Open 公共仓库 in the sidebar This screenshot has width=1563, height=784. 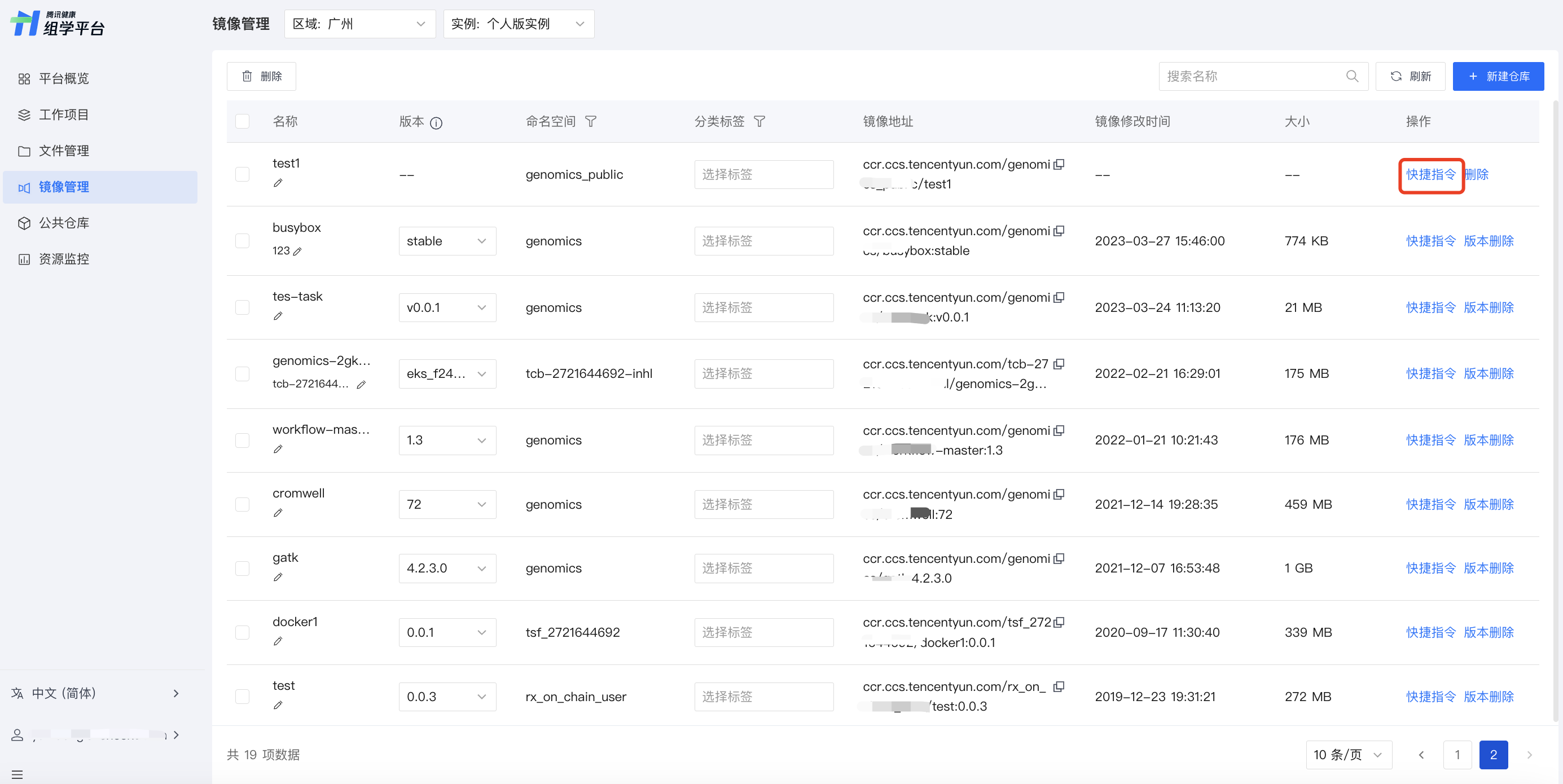(x=64, y=223)
